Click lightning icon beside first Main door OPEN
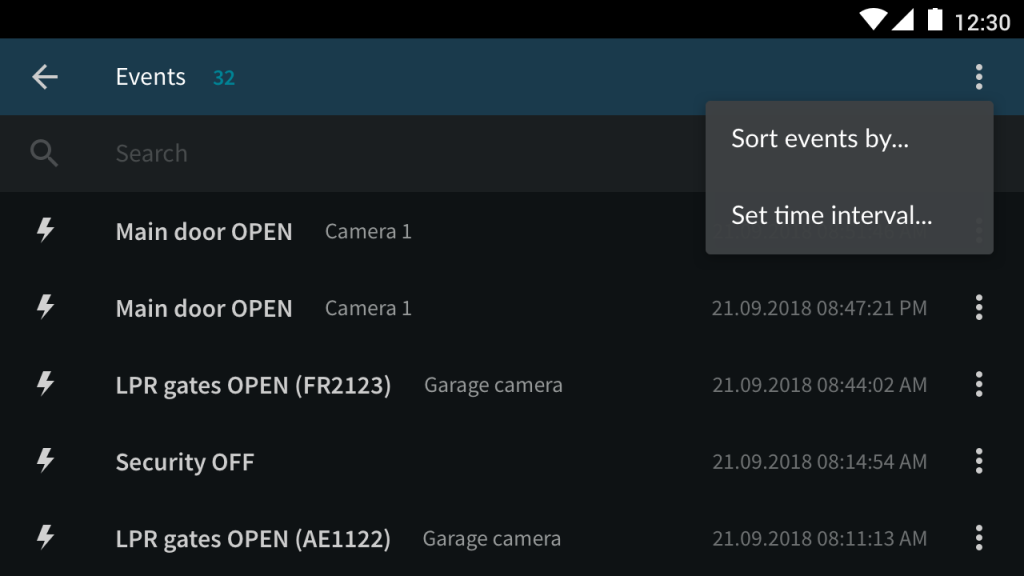 pyautogui.click(x=45, y=230)
